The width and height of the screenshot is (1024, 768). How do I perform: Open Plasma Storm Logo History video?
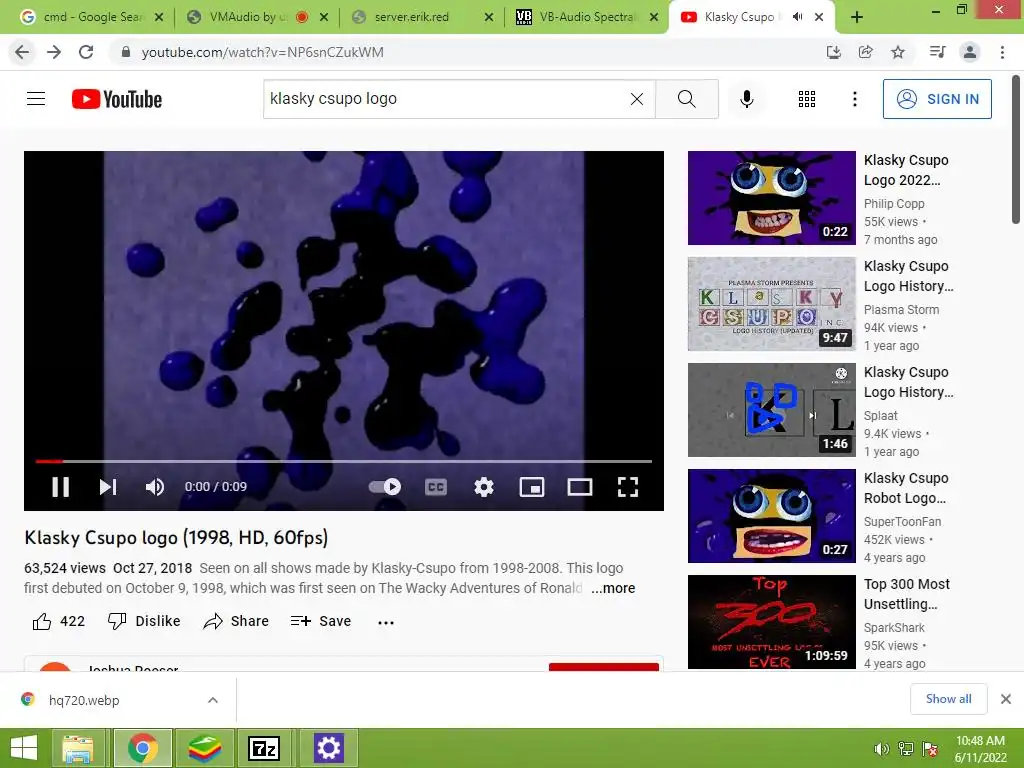tap(771, 304)
